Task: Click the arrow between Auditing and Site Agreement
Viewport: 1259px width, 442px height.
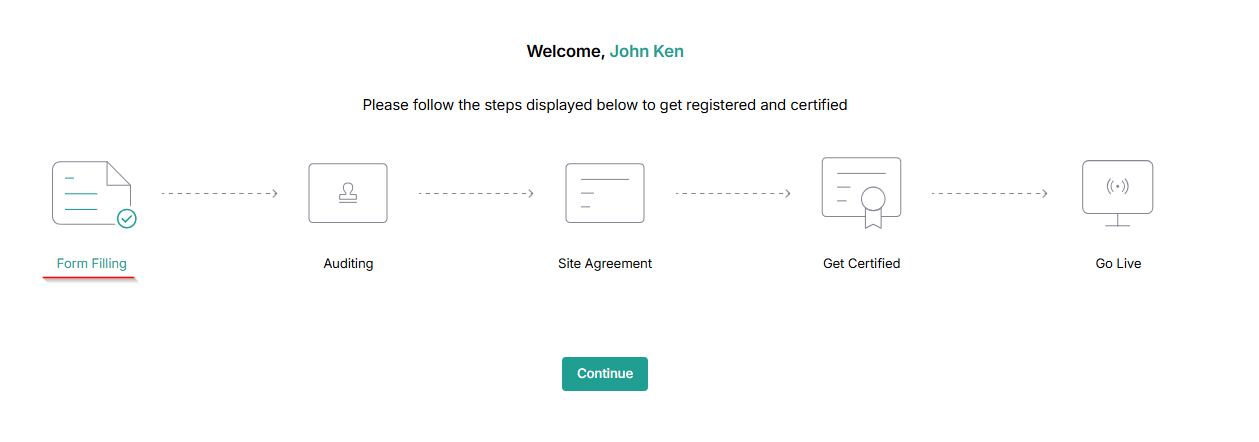Action: click(x=476, y=194)
